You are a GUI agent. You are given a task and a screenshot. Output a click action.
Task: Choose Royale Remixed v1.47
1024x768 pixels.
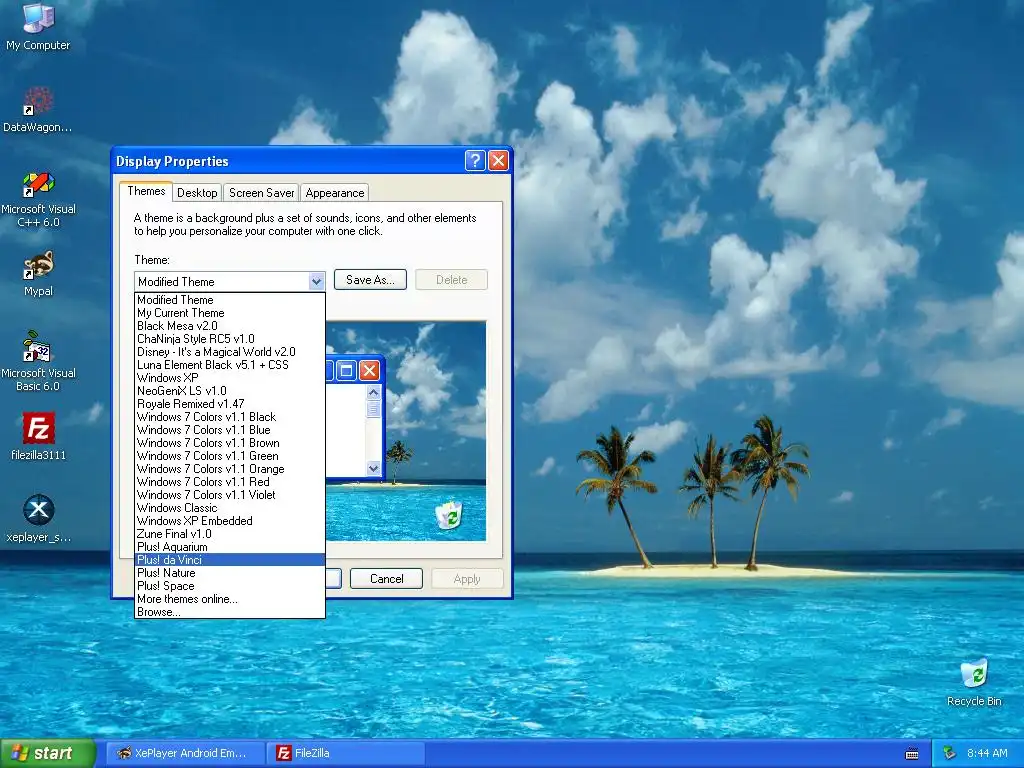click(230, 404)
